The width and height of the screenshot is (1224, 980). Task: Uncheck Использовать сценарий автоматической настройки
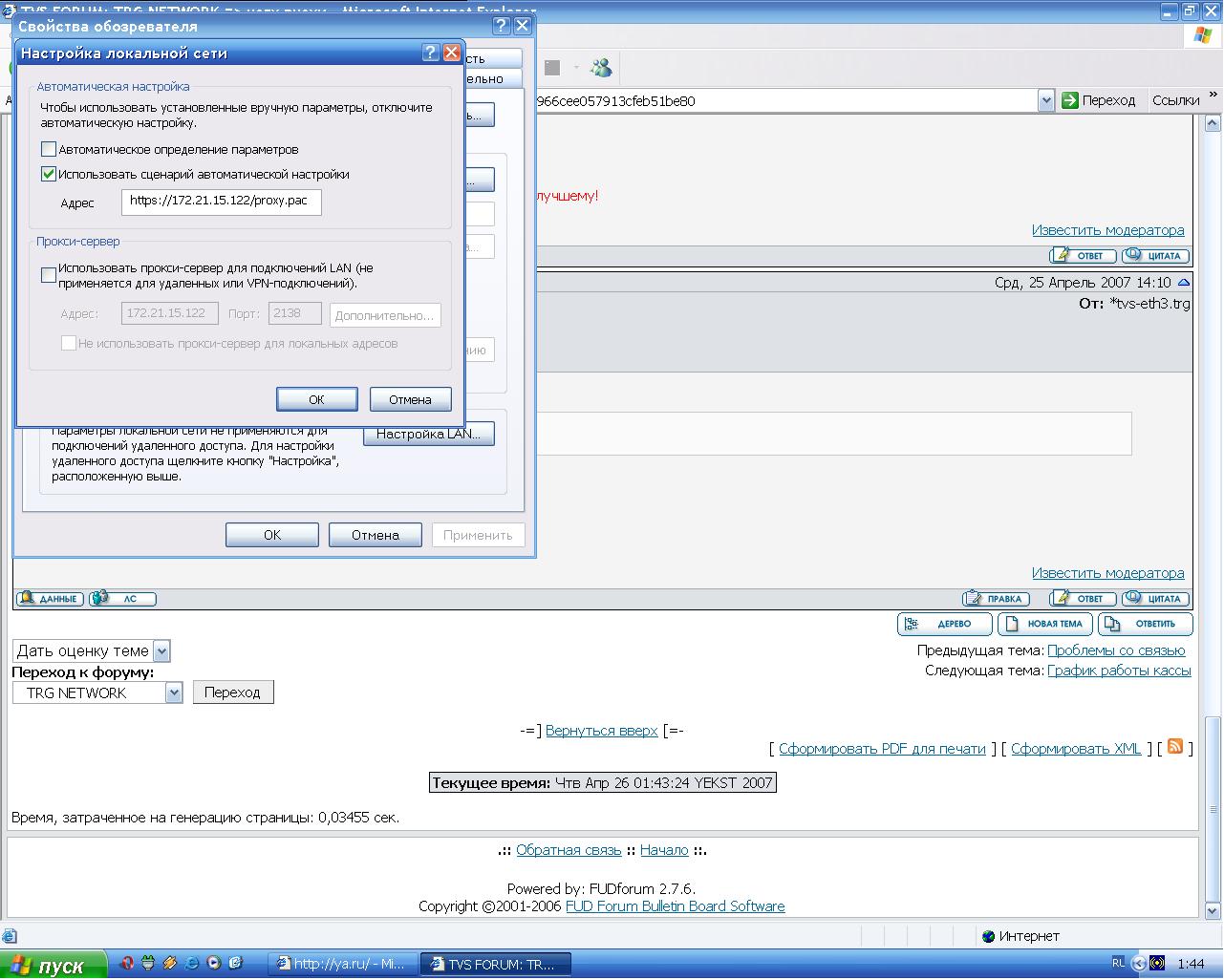(49, 174)
